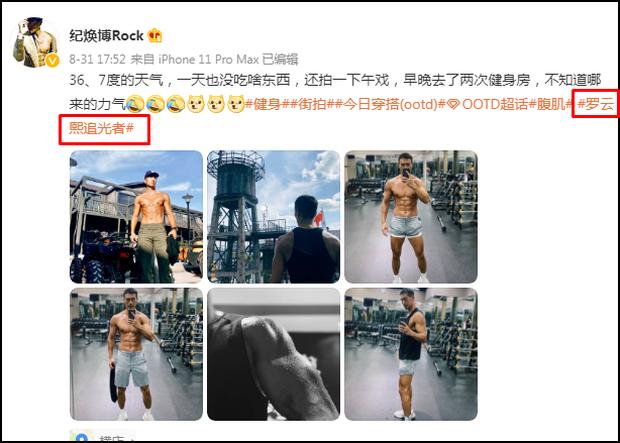
Task: Click the 8-31 17:52 post timestamp
Action: pyautogui.click(x=98, y=59)
